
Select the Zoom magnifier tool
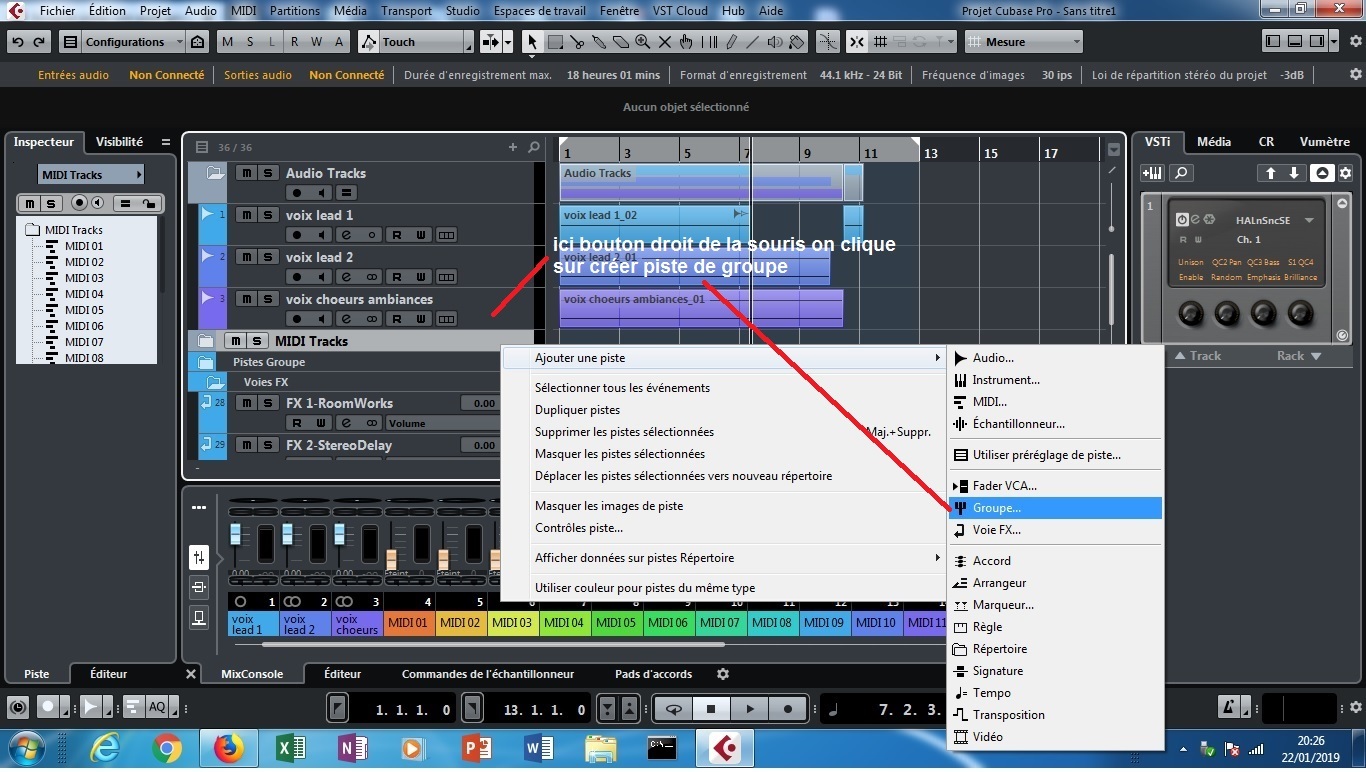(643, 42)
